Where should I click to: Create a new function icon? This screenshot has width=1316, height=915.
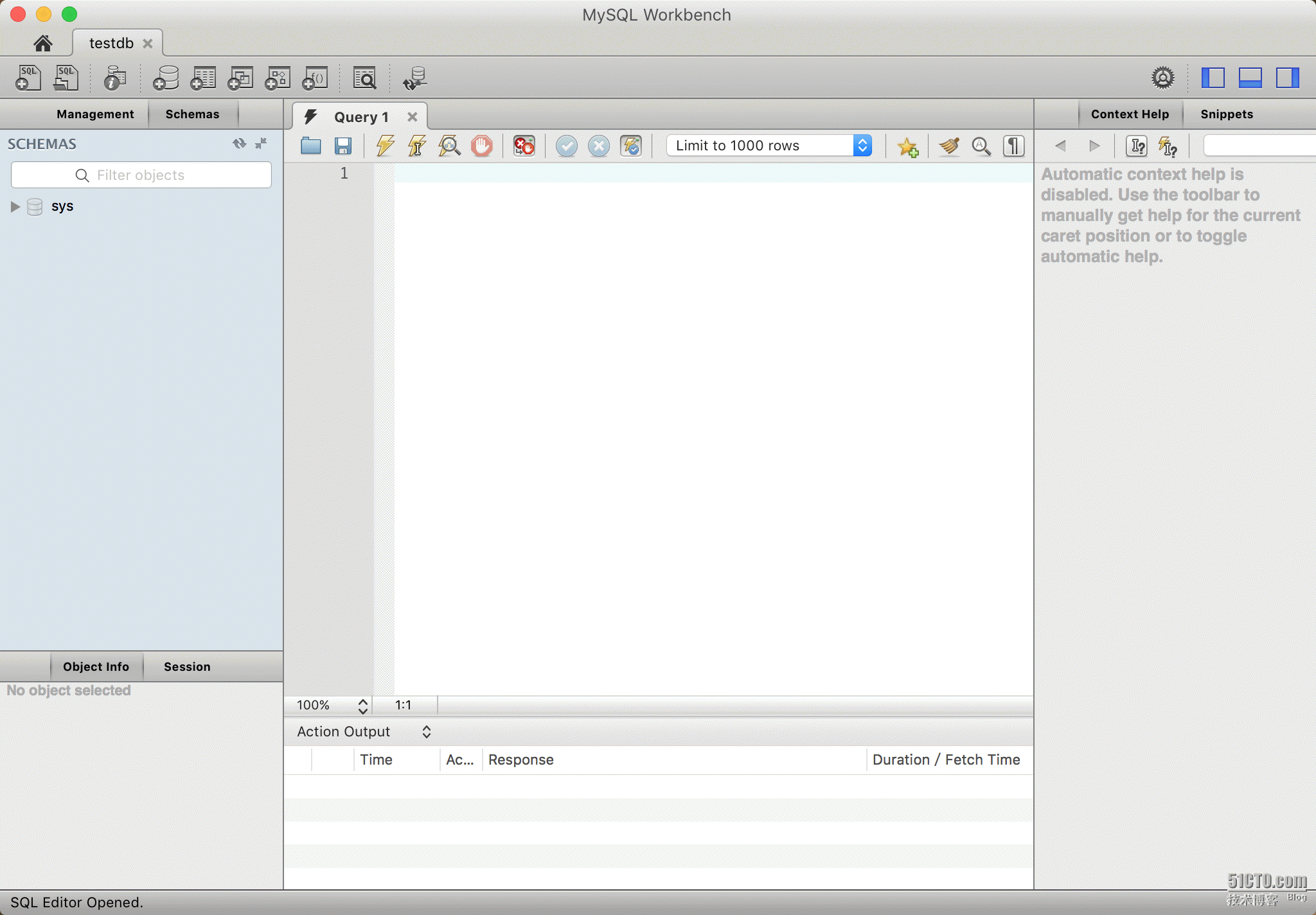tap(315, 78)
